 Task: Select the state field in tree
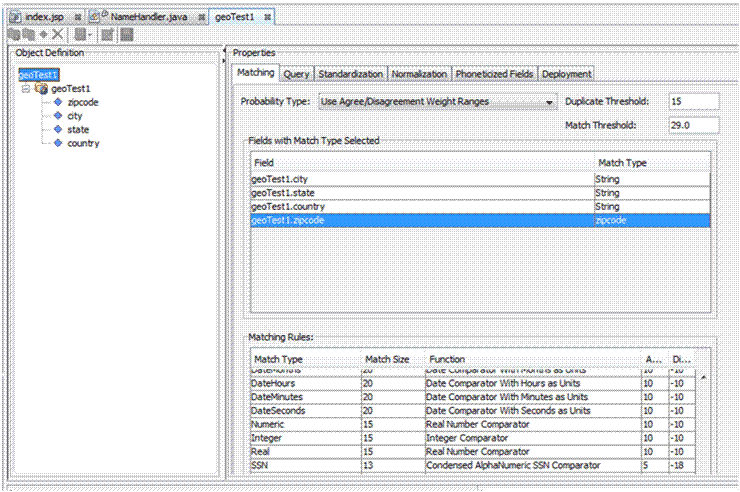tap(78, 130)
